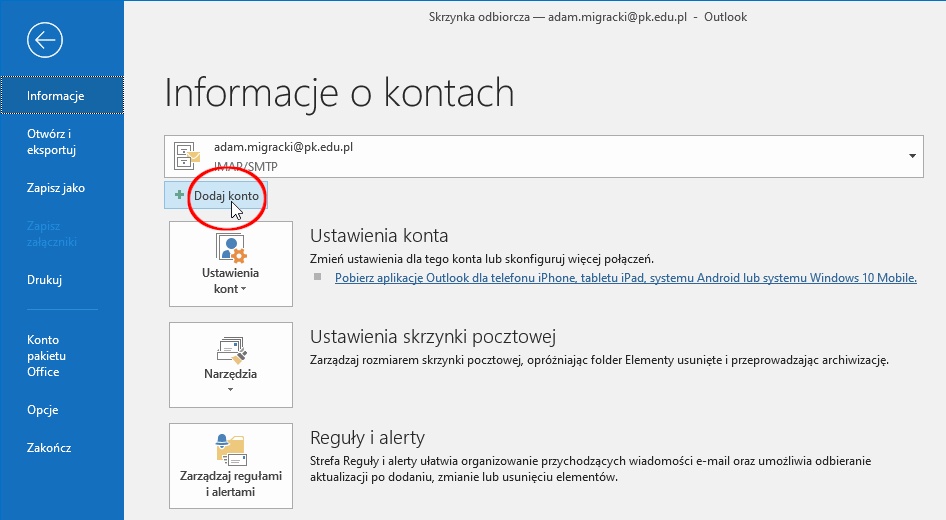Expand the Ustawienia kont dropdown arrow
This screenshot has width=946, height=520.
(x=244, y=290)
